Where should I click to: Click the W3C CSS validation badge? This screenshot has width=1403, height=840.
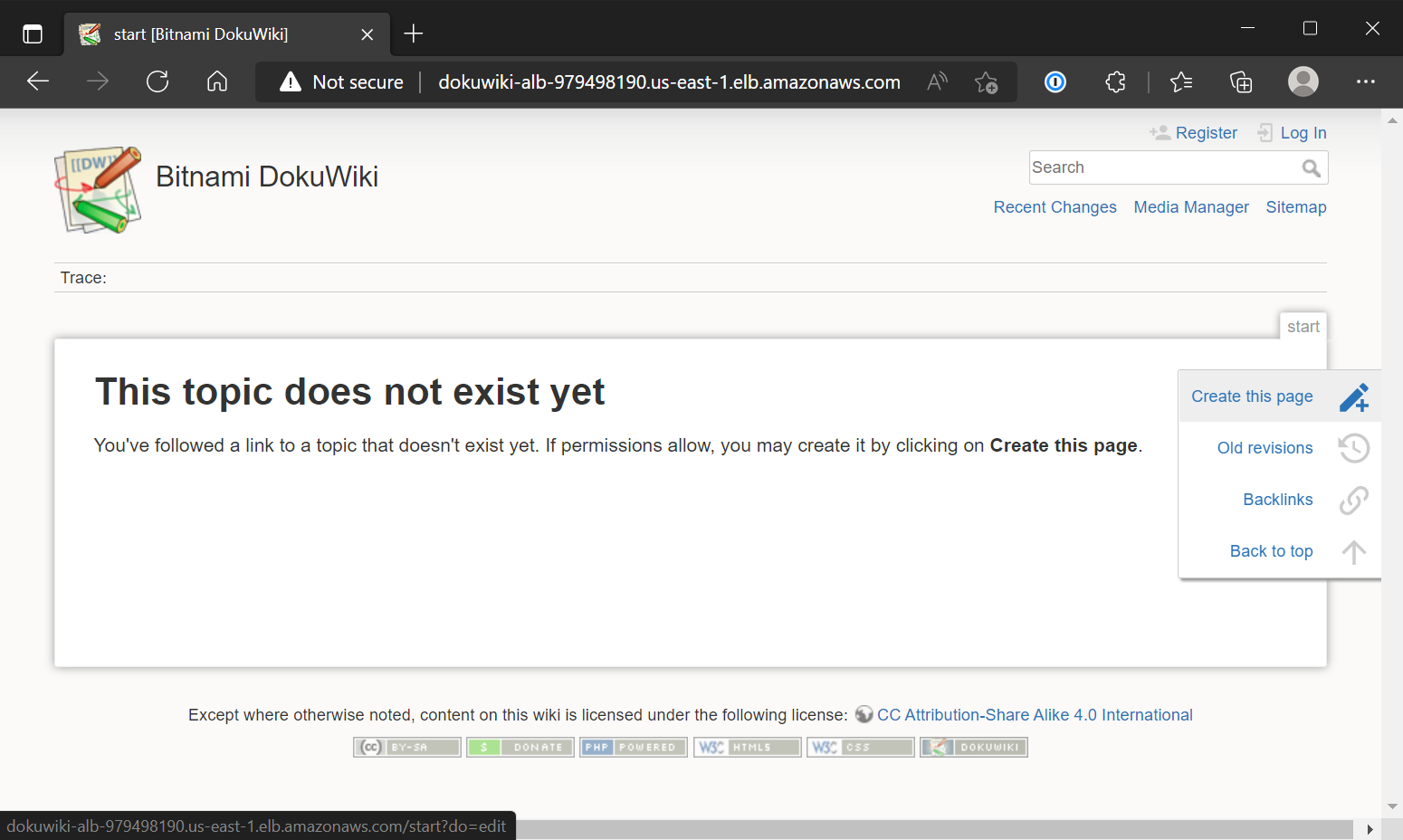click(861, 747)
